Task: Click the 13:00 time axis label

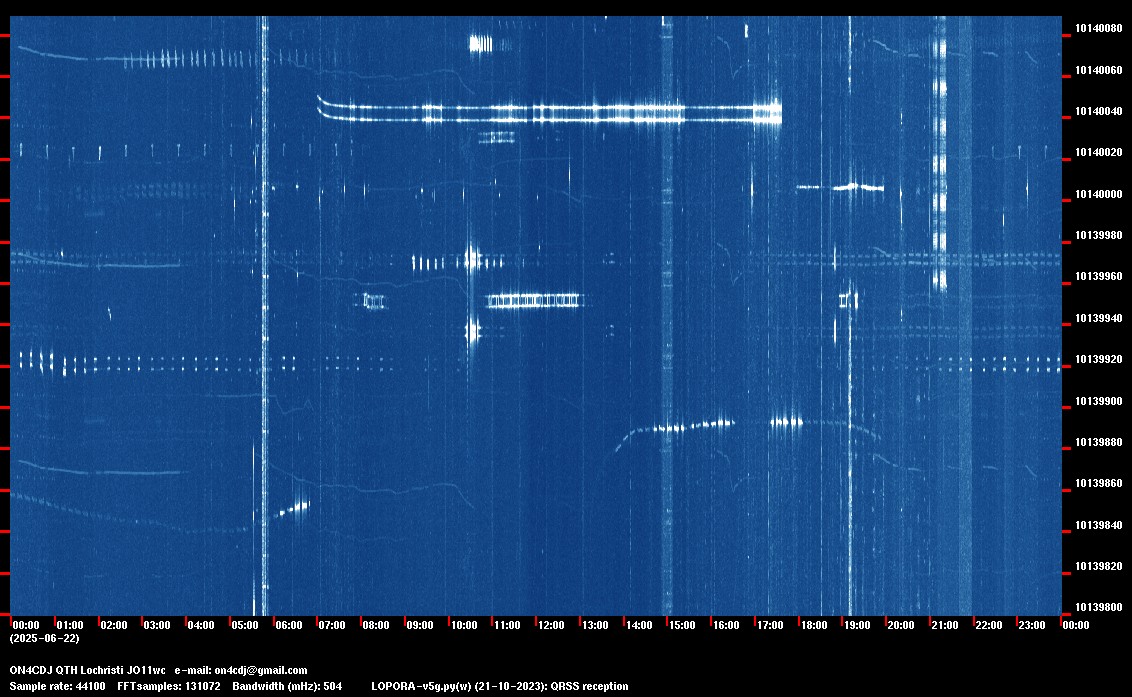Action: [x=595, y=625]
